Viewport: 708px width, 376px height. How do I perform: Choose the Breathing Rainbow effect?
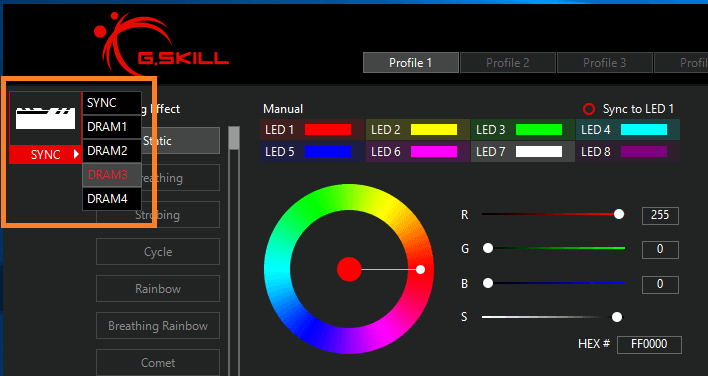158,325
